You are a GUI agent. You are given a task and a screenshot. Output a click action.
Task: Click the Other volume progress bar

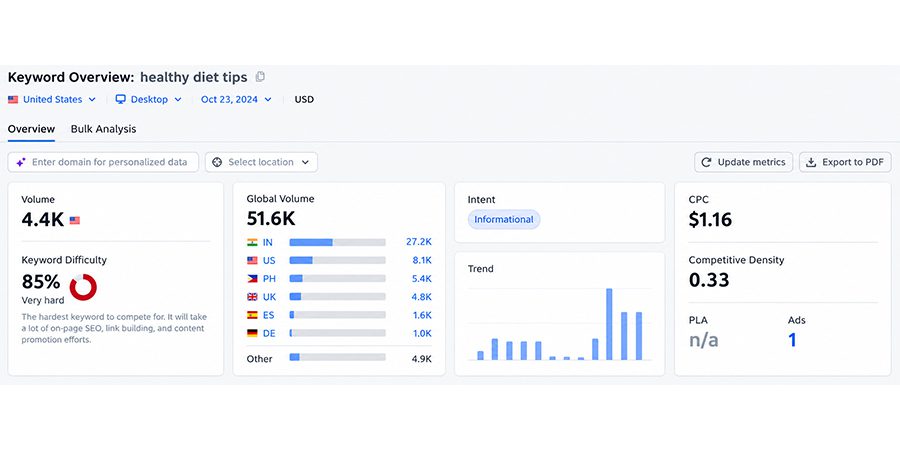tap(338, 358)
